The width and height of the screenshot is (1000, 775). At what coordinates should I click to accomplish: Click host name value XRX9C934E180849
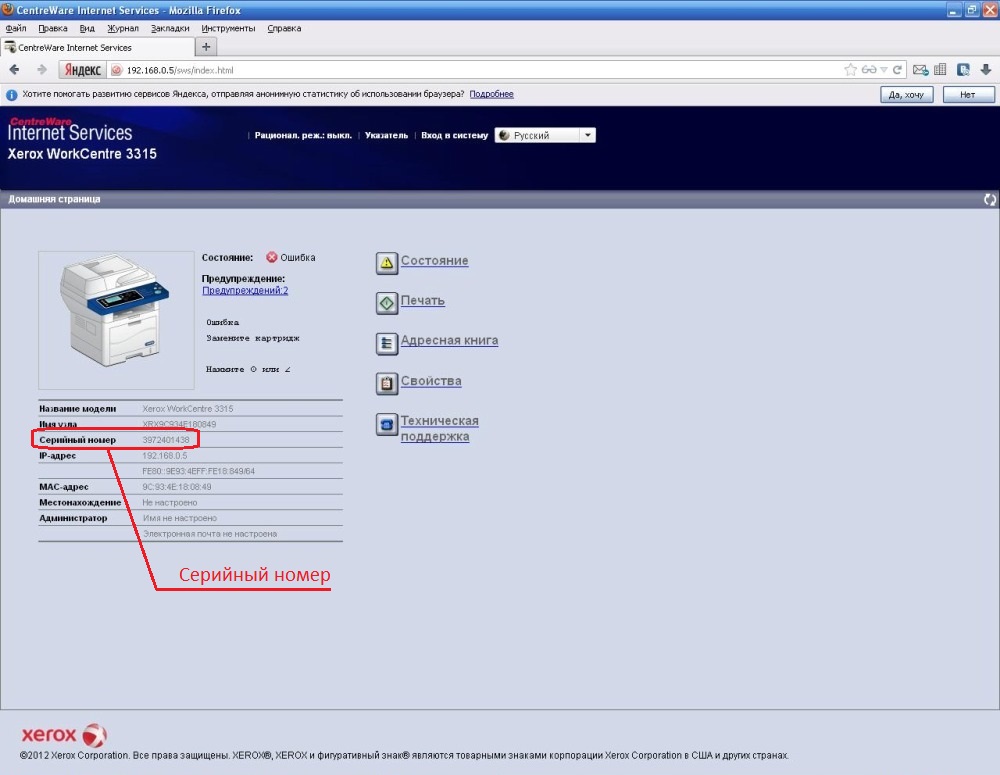pos(179,424)
